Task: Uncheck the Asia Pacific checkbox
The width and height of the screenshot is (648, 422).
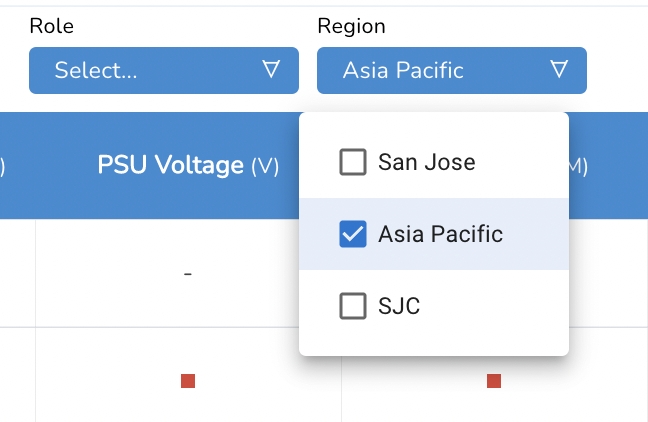Action: [353, 234]
